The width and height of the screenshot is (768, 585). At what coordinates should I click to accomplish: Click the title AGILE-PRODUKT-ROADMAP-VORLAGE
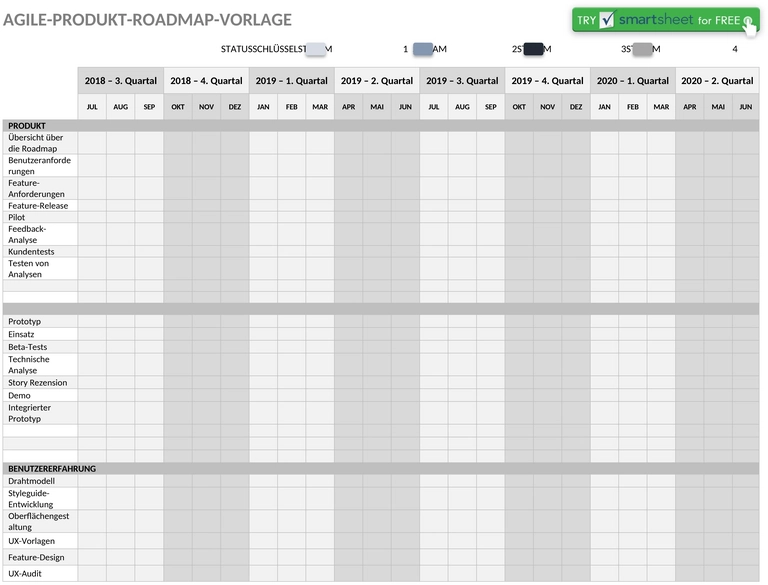[x=147, y=20]
